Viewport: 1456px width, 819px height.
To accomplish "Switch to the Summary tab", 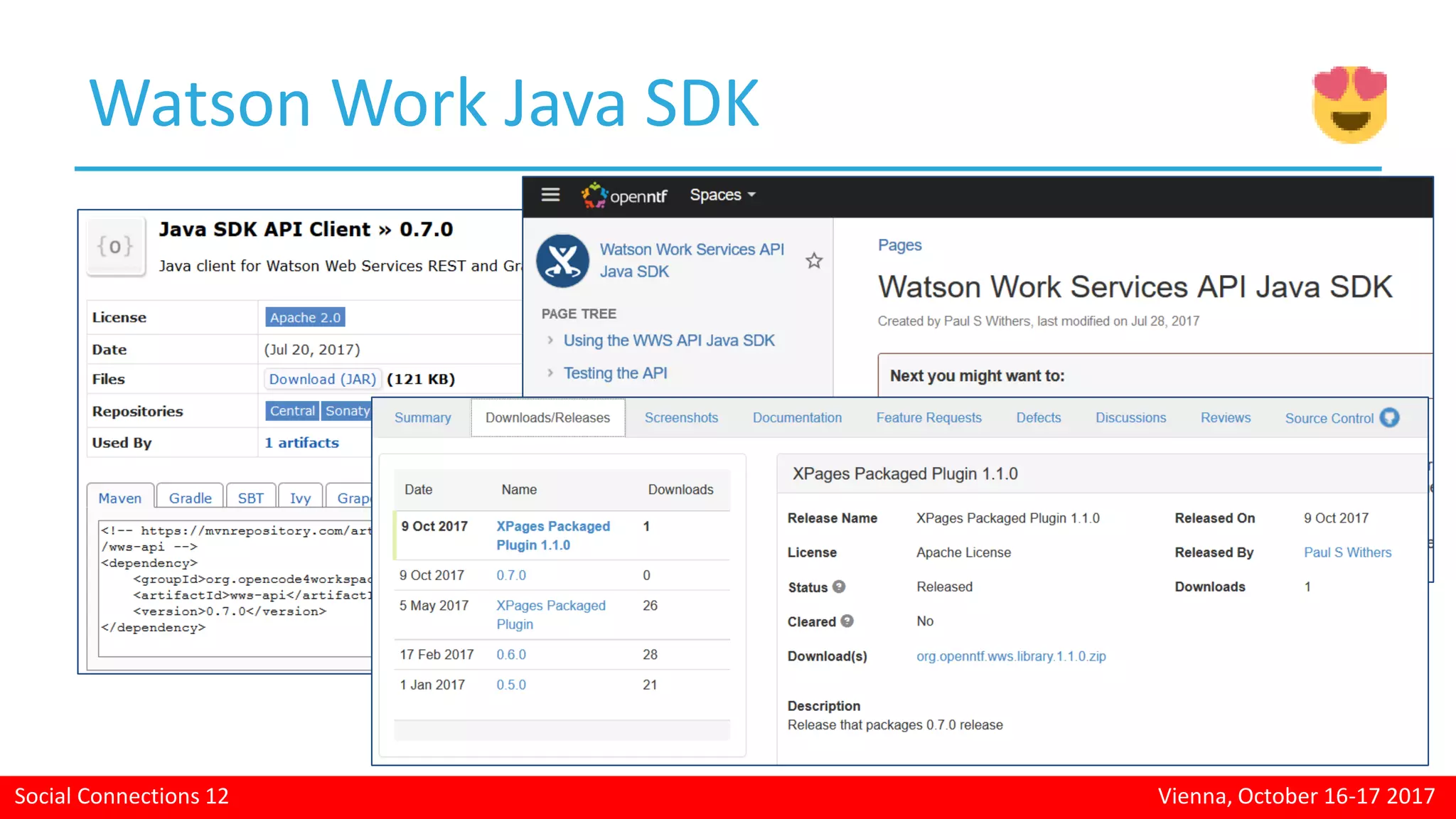I will 423,418.
